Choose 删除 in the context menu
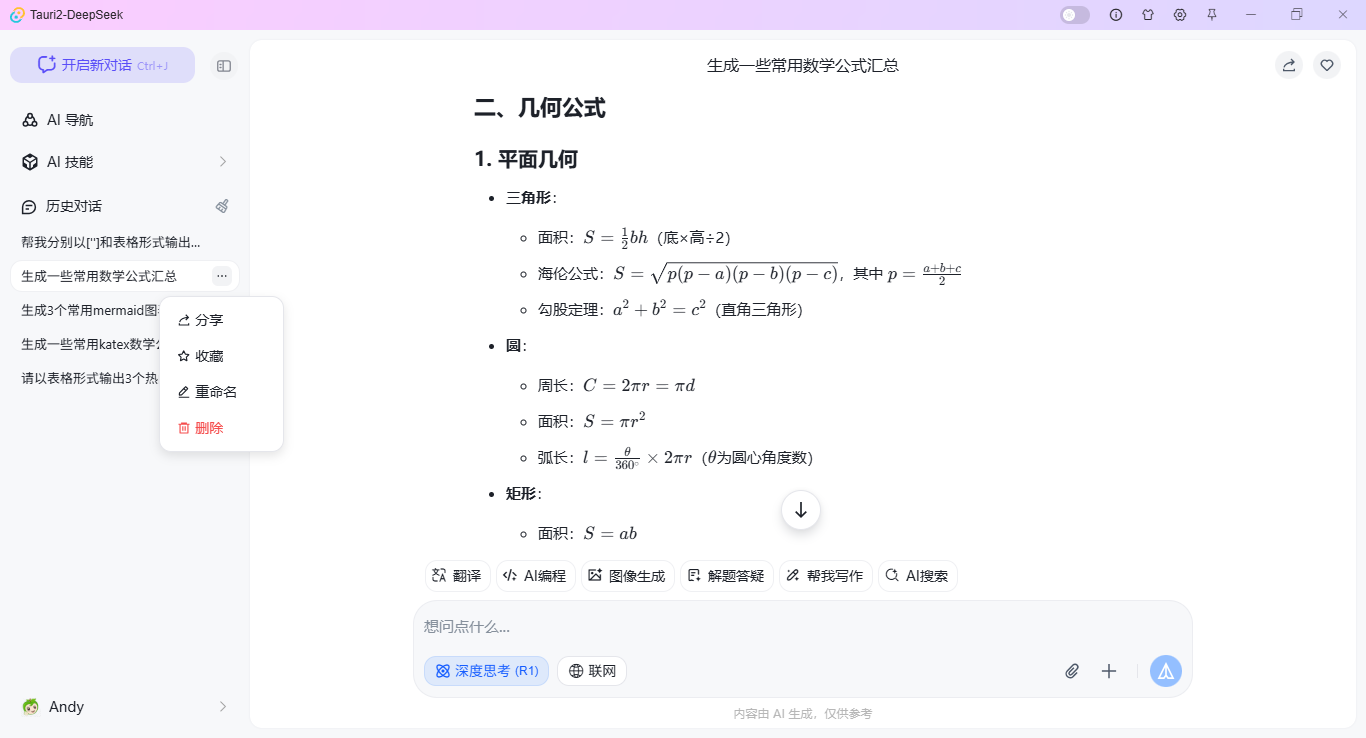Image resolution: width=1366 pixels, height=738 pixels. pyautogui.click(x=209, y=428)
